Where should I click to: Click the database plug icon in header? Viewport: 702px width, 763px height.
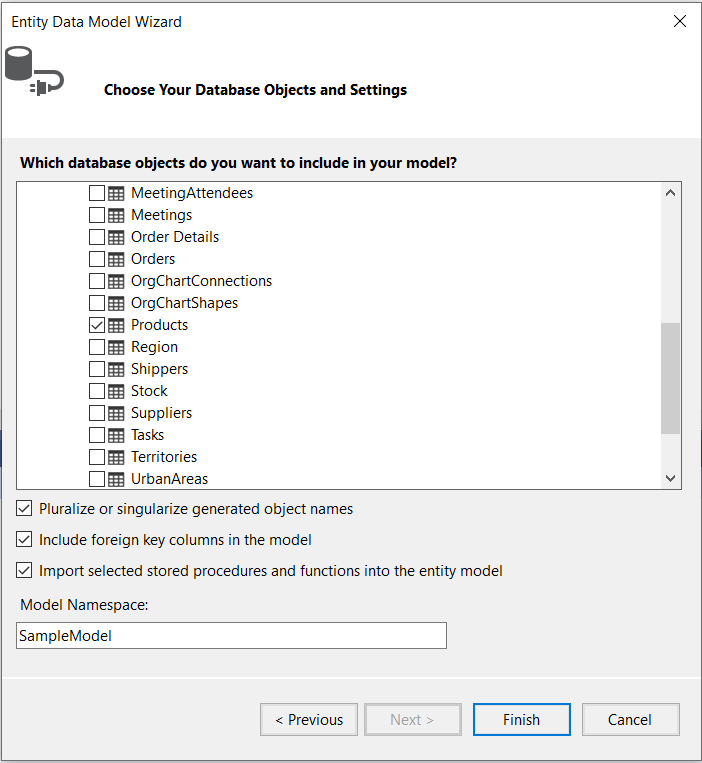coord(33,70)
